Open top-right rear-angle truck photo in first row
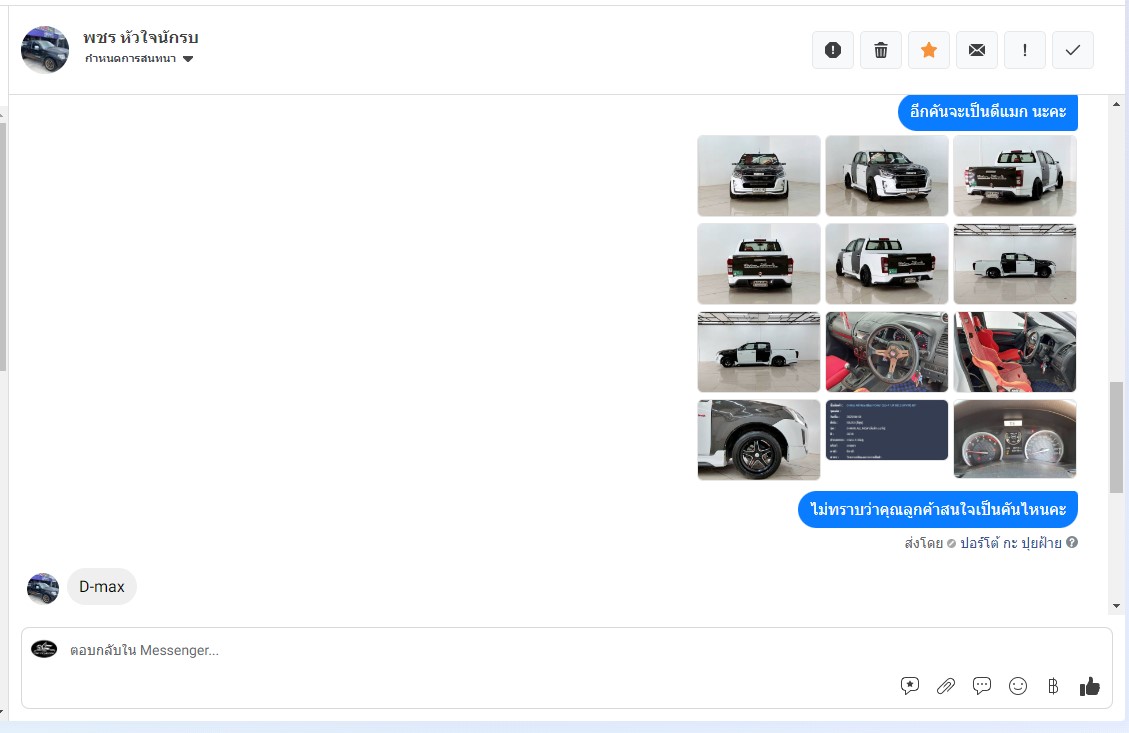 pyautogui.click(x=1015, y=176)
